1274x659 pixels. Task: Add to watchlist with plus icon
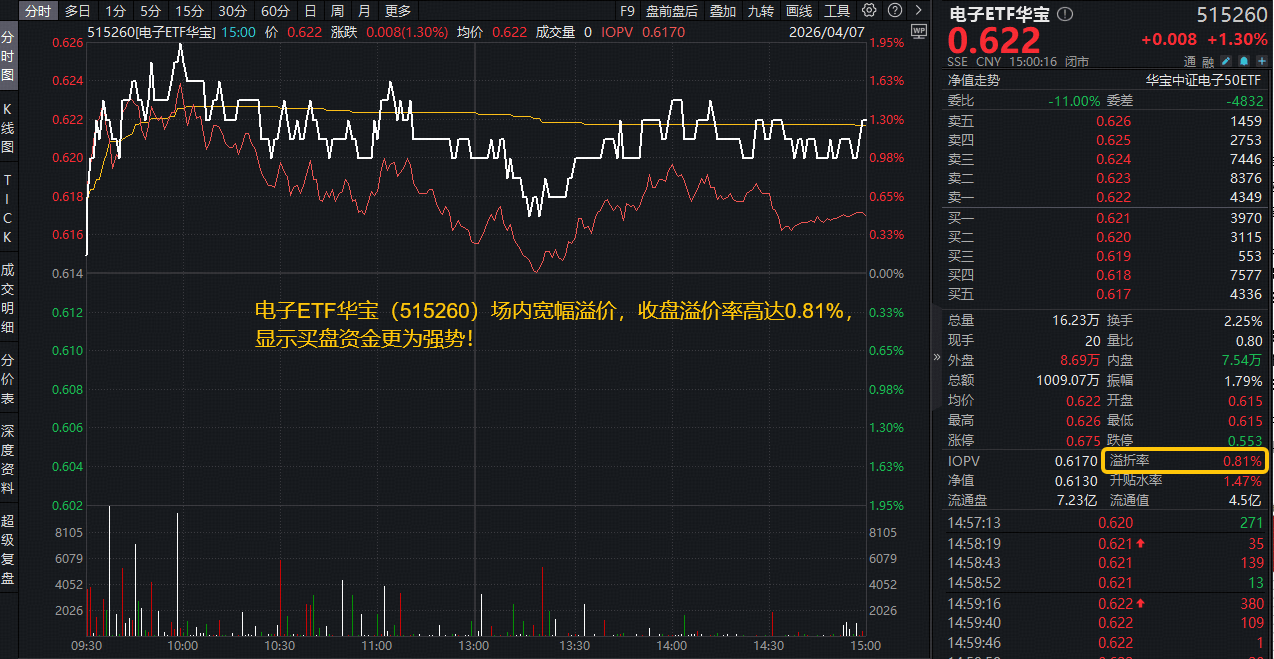click(1261, 62)
